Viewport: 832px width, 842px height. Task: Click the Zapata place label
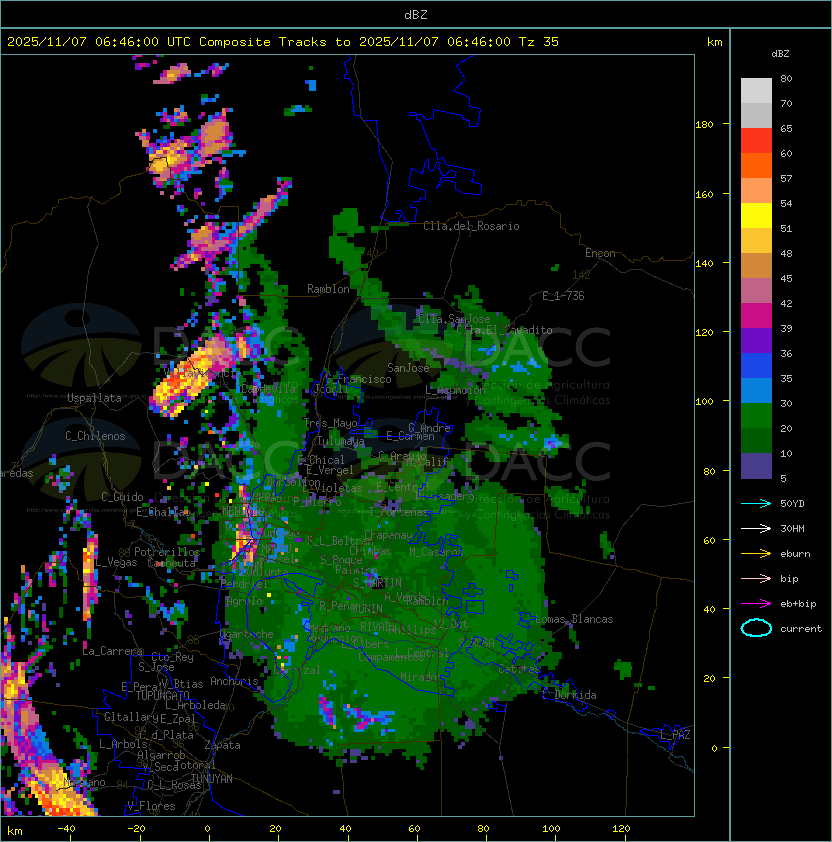pos(222,745)
